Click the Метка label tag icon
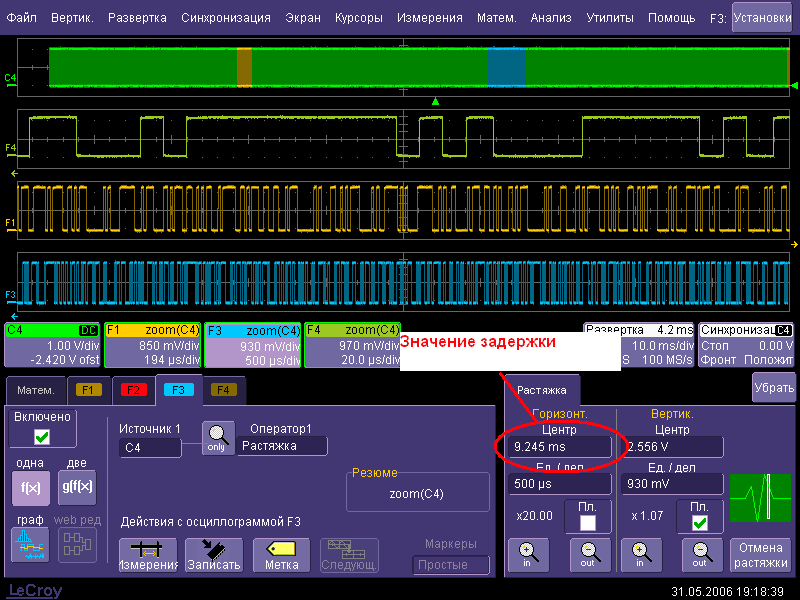The image size is (800, 600). (x=281, y=554)
